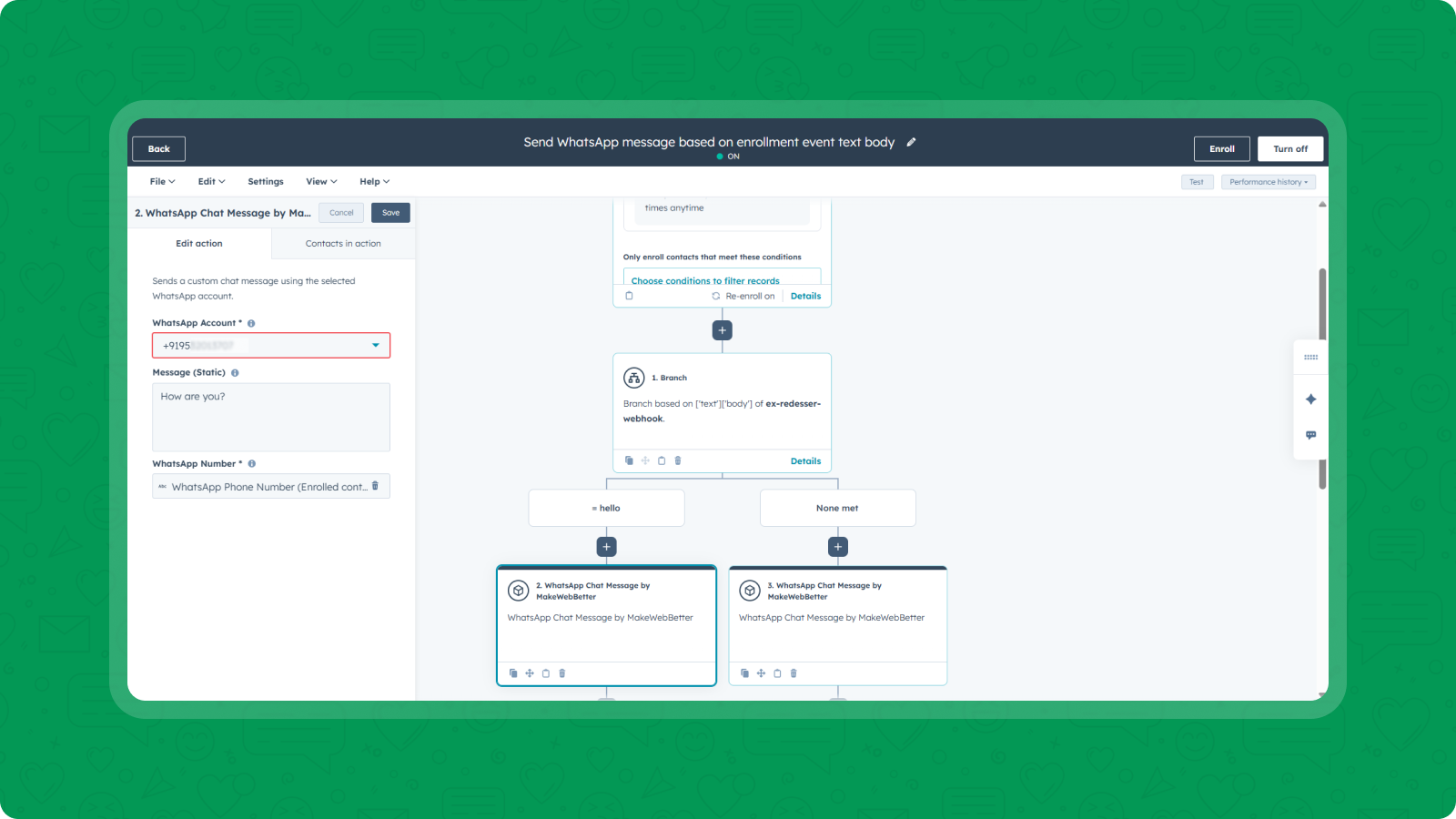Open the minimap grid icon in the right sidebar
The width and height of the screenshot is (1456, 819).
(1310, 357)
